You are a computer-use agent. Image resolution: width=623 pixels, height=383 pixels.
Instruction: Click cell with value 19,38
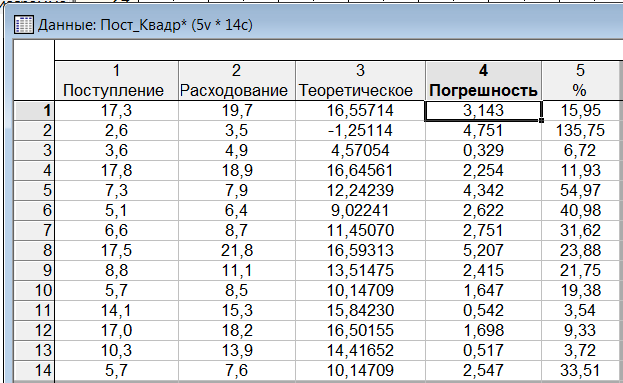click(x=580, y=290)
